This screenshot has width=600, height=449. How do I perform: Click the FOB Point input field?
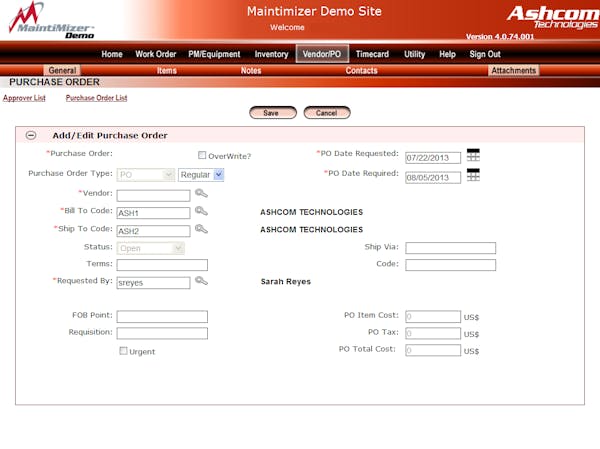tap(162, 317)
